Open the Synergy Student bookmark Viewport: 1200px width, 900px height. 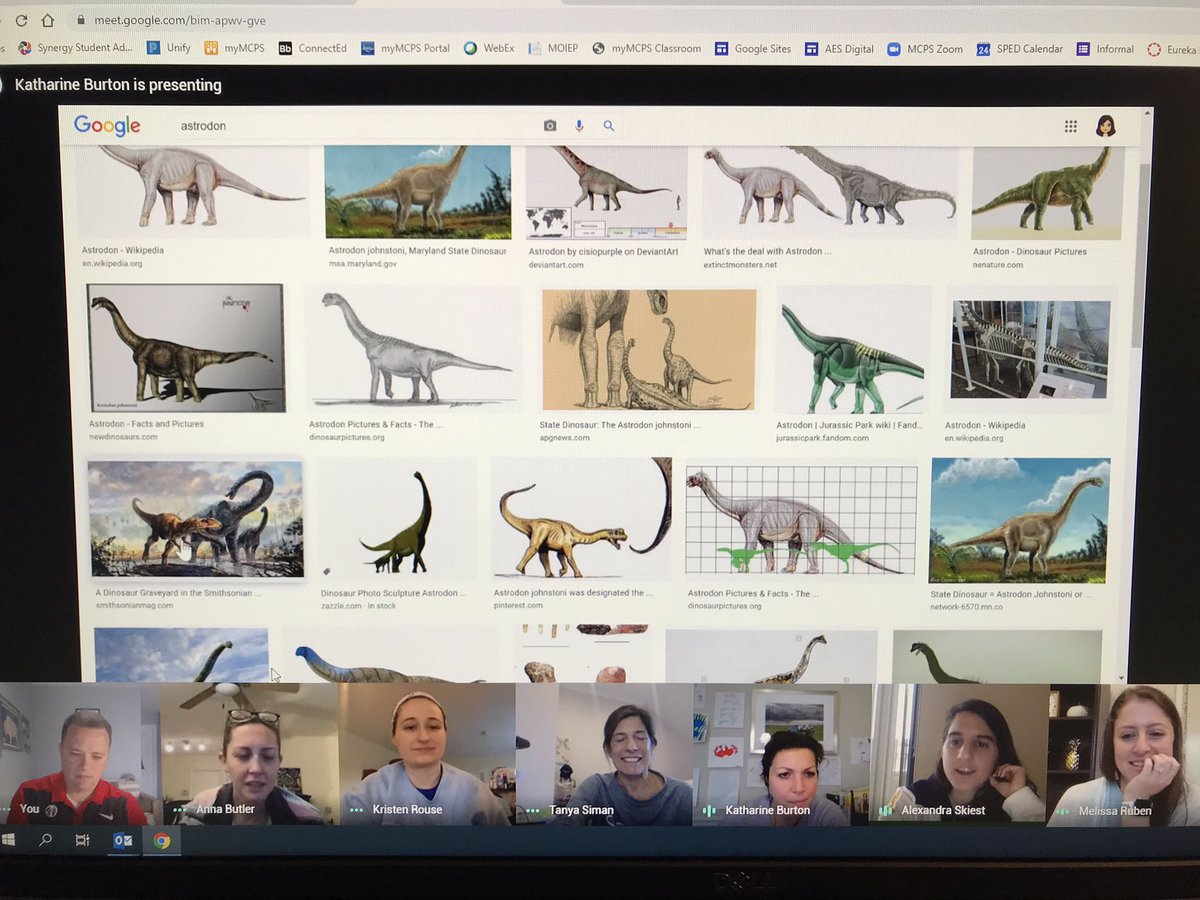tap(76, 48)
